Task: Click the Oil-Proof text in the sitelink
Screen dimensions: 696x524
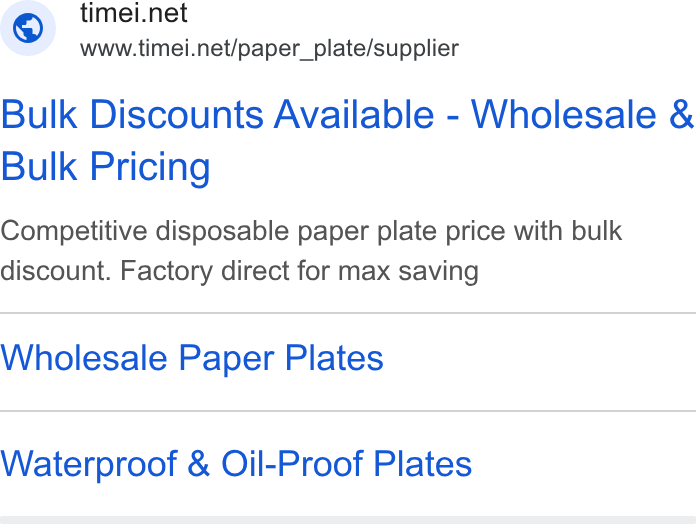Action: tap(292, 464)
